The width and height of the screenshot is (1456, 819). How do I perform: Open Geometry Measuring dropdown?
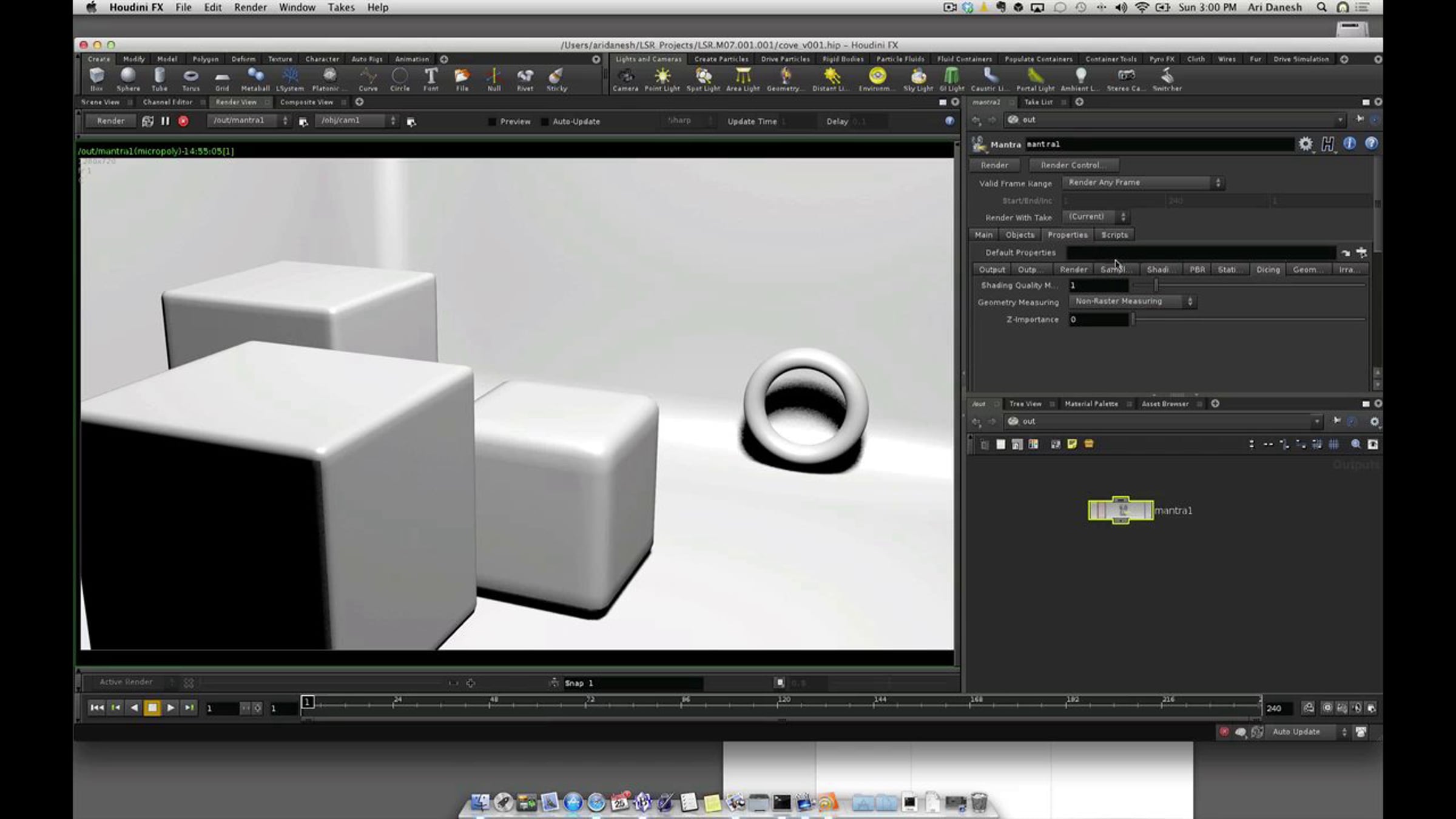tap(1132, 302)
